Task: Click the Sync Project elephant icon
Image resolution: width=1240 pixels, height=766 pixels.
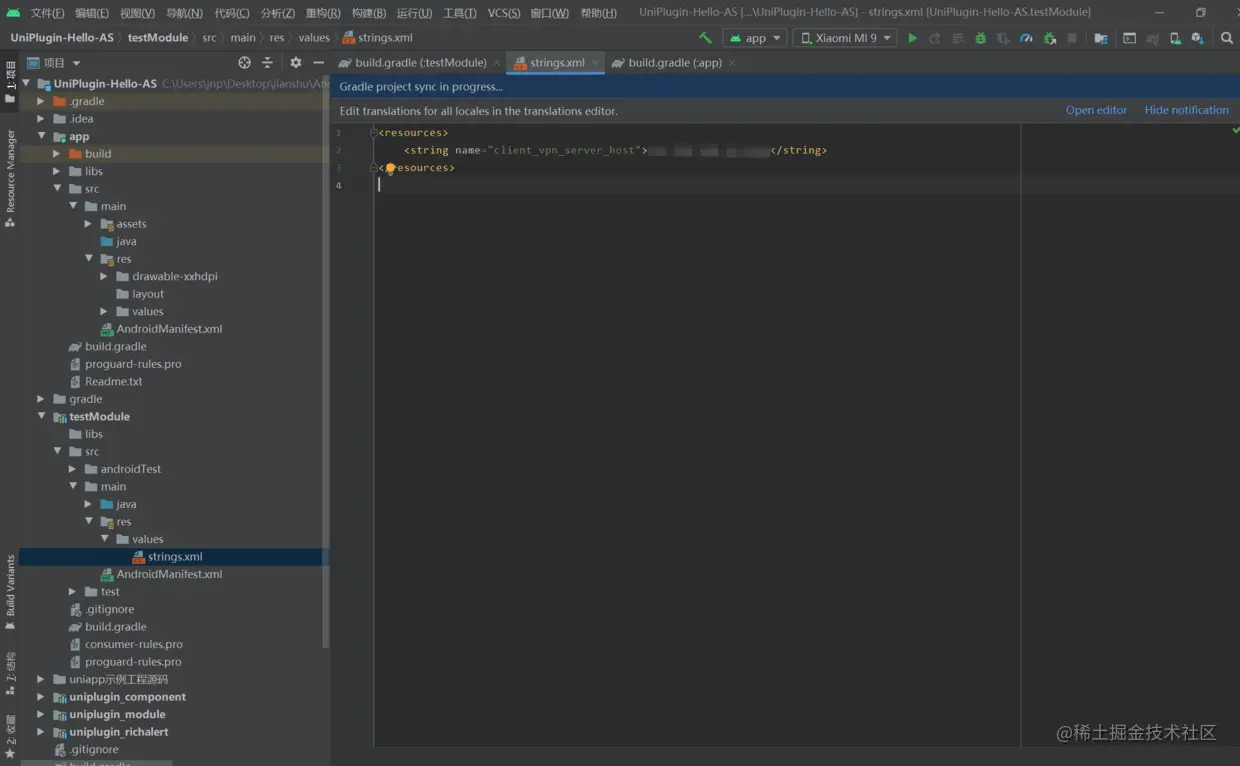Action: (x=1152, y=38)
